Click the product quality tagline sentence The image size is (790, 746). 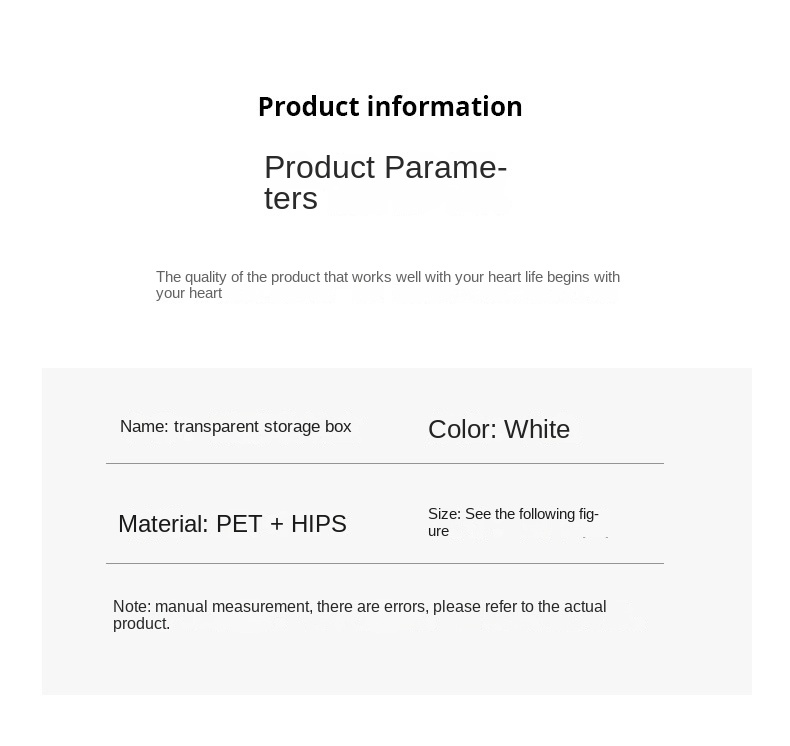point(387,285)
